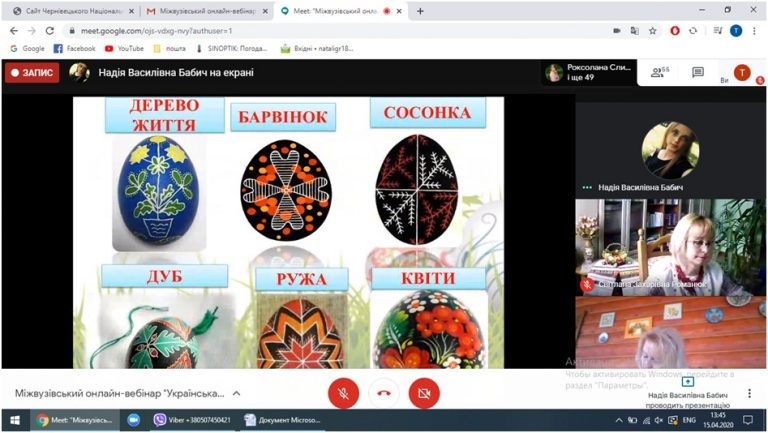
Task: Expand meeting details chevron next to title
Action: click(x=237, y=393)
